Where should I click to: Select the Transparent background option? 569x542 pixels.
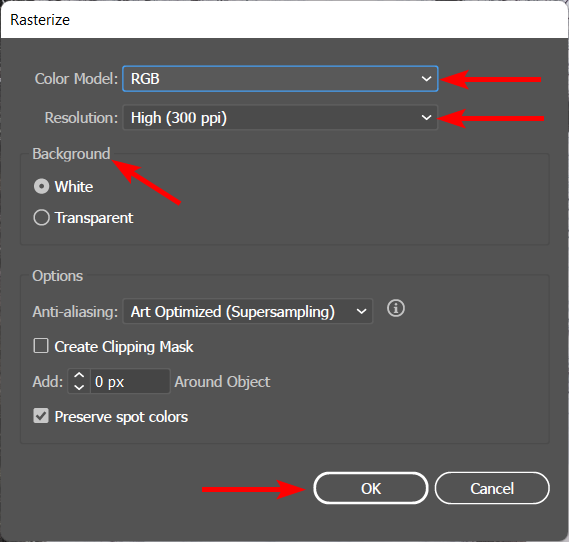tap(41, 218)
